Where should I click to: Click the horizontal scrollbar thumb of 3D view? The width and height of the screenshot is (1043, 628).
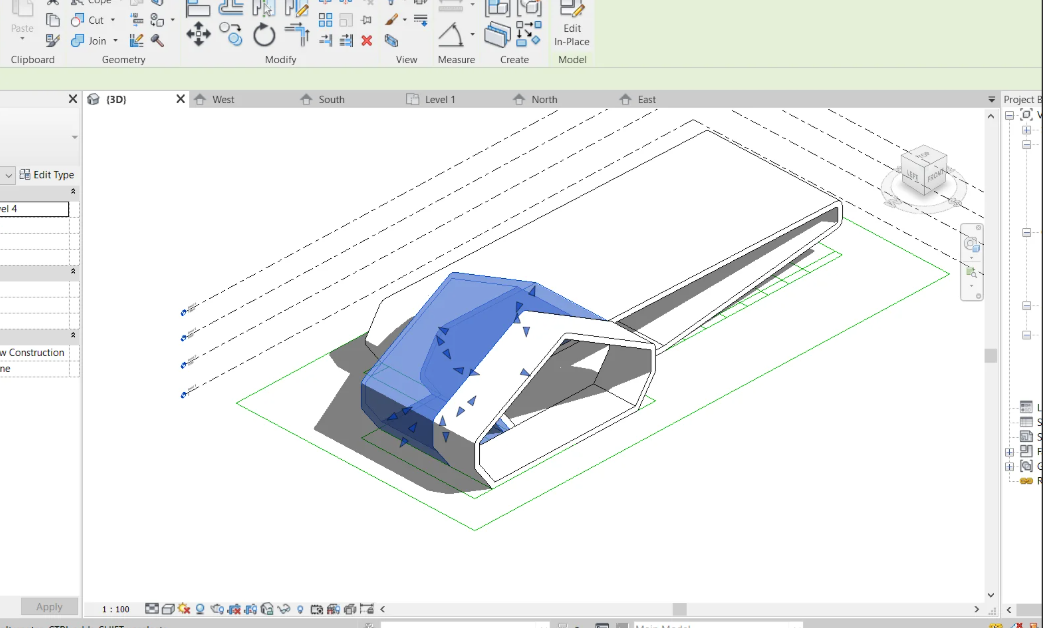click(679, 609)
